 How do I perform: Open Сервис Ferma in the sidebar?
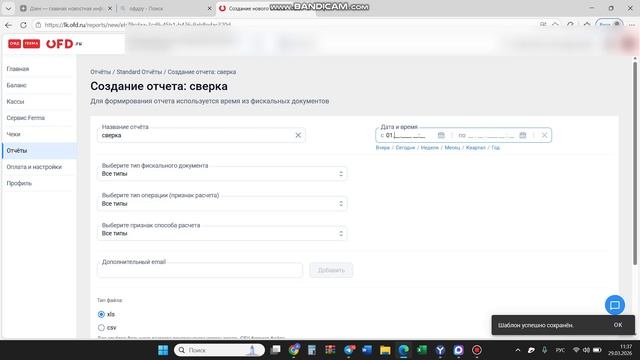25,118
